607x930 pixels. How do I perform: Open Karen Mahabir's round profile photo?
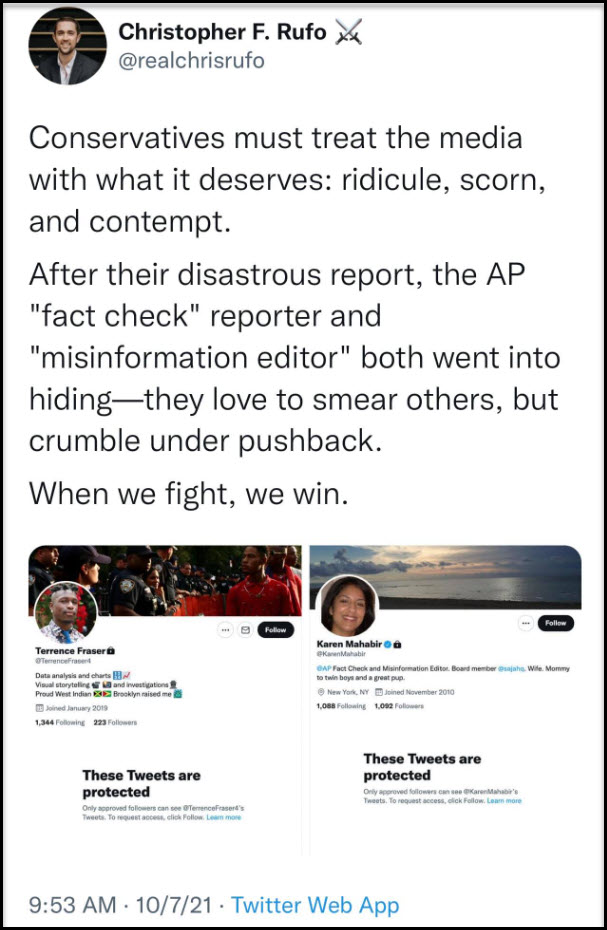347,606
